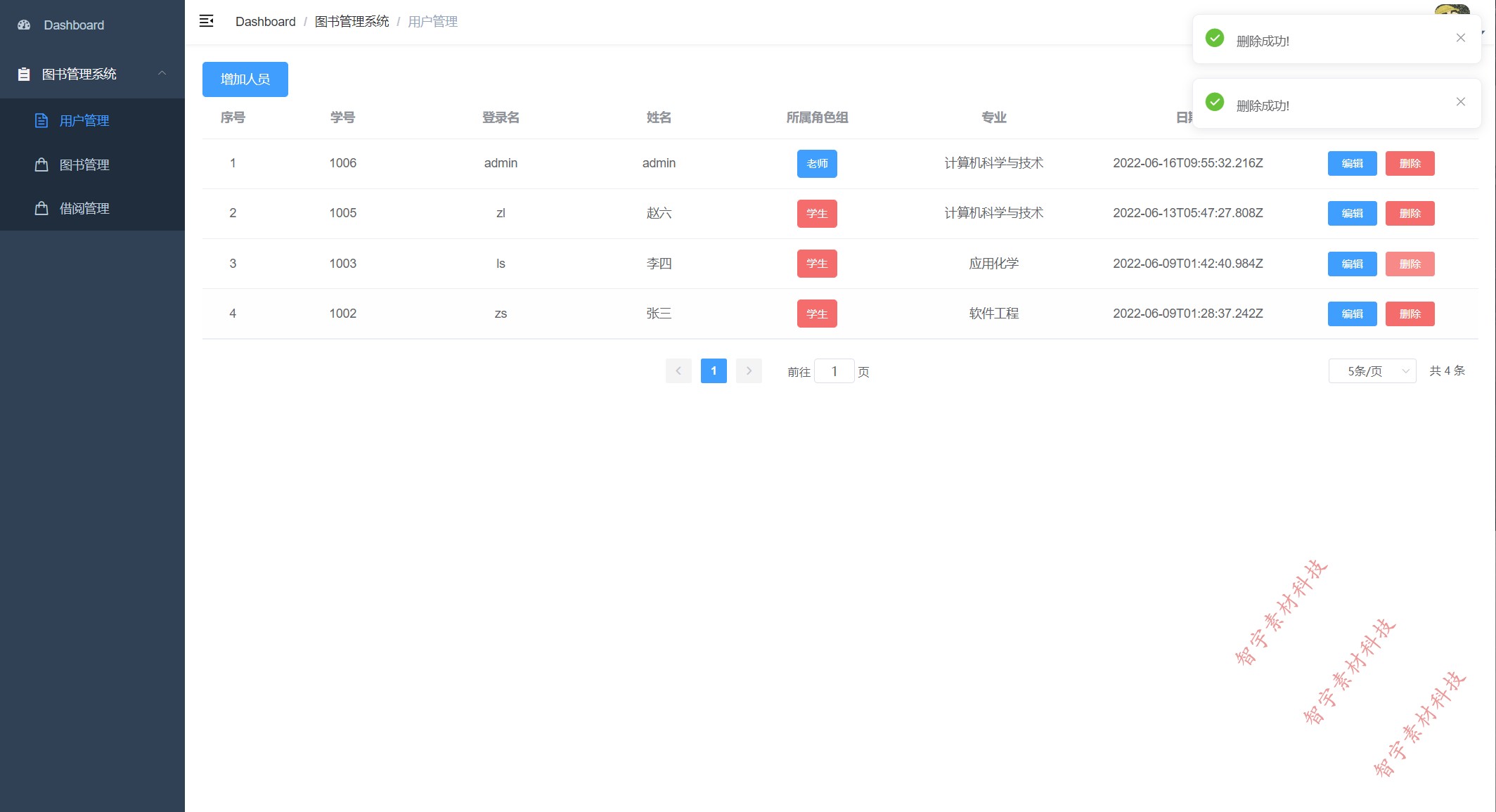Click student number 1006
Screen dimensions: 1496x812
(343, 163)
